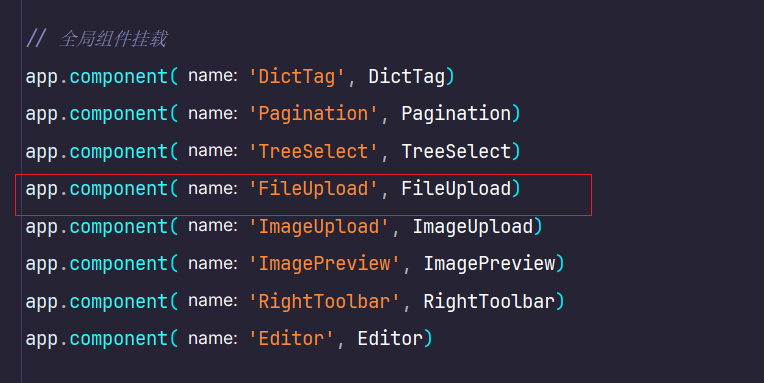Click the 'RightToolbar' string literal
Viewport: 764px width, 383px height.
[x=325, y=302]
